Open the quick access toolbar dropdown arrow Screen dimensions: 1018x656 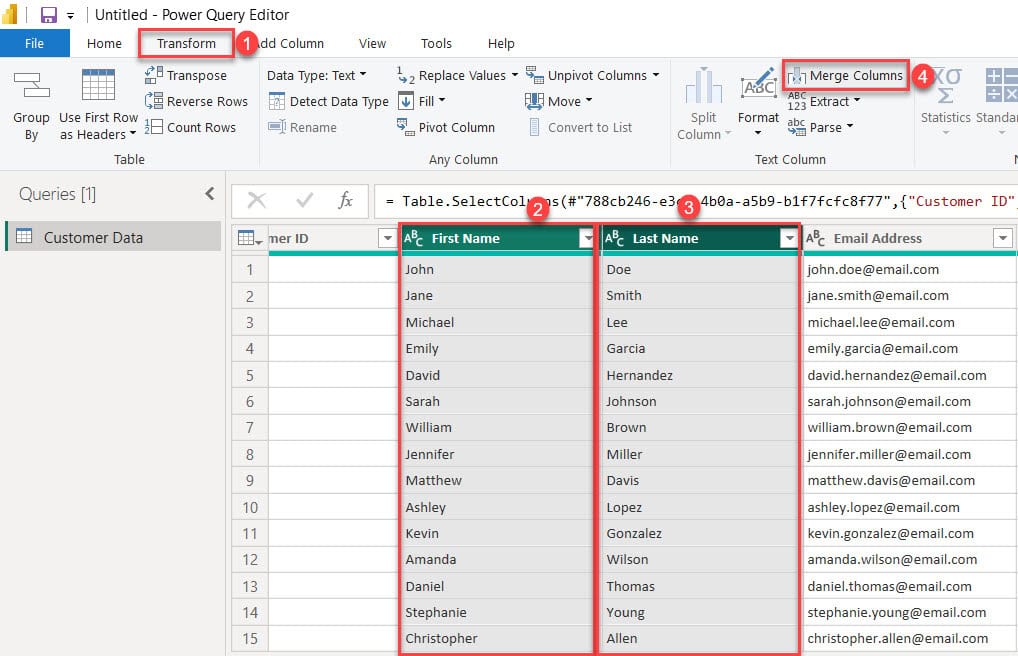[70, 15]
